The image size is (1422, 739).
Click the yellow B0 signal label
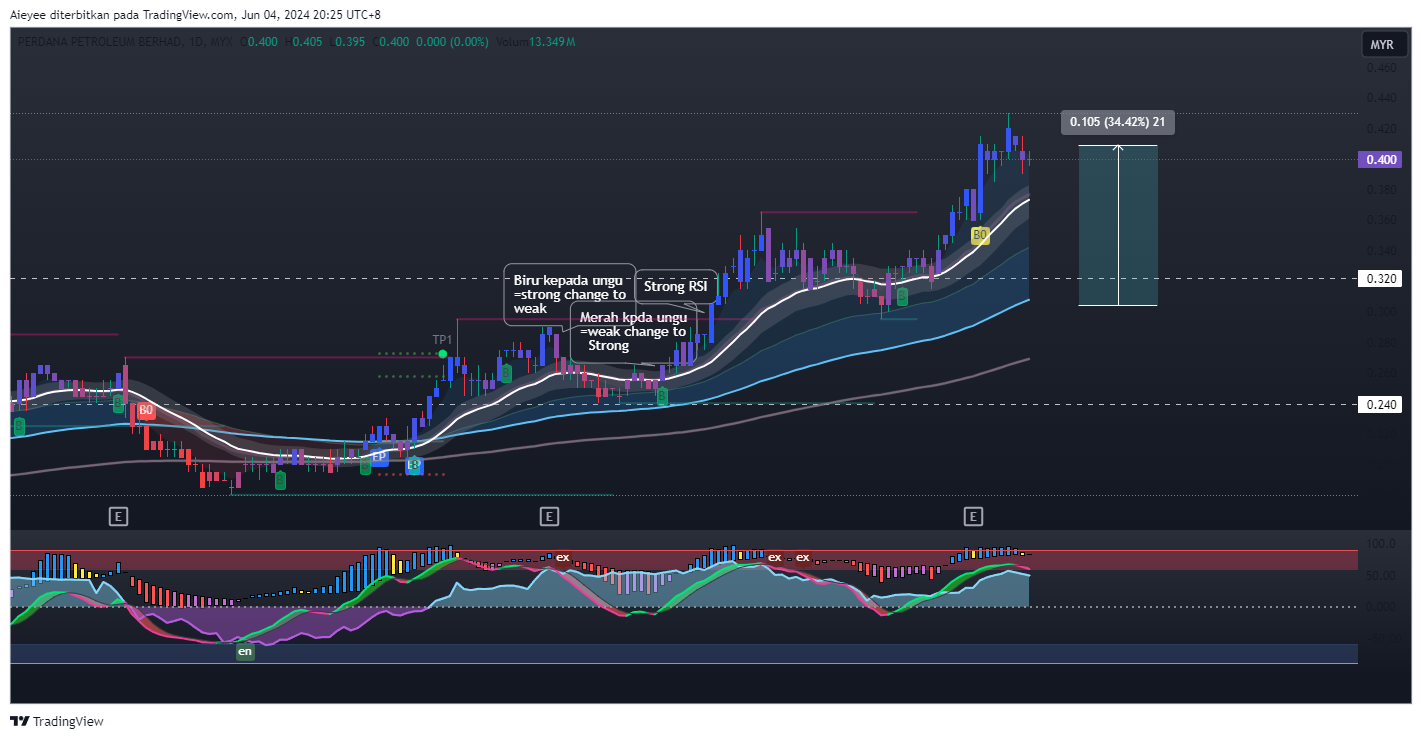[x=980, y=236]
